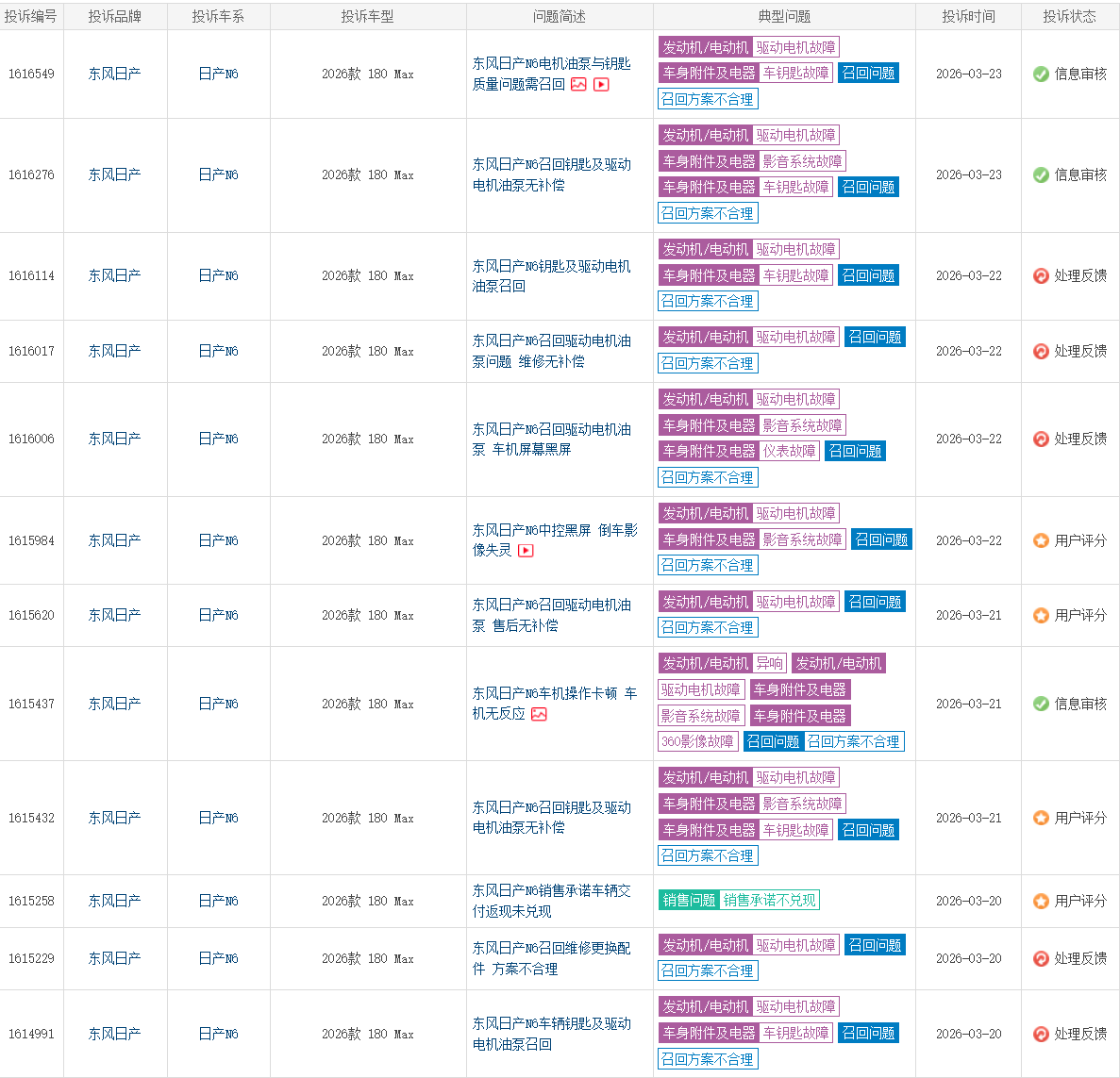Select 销售承诺不兑现 green tag

pyautogui.click(x=769, y=900)
